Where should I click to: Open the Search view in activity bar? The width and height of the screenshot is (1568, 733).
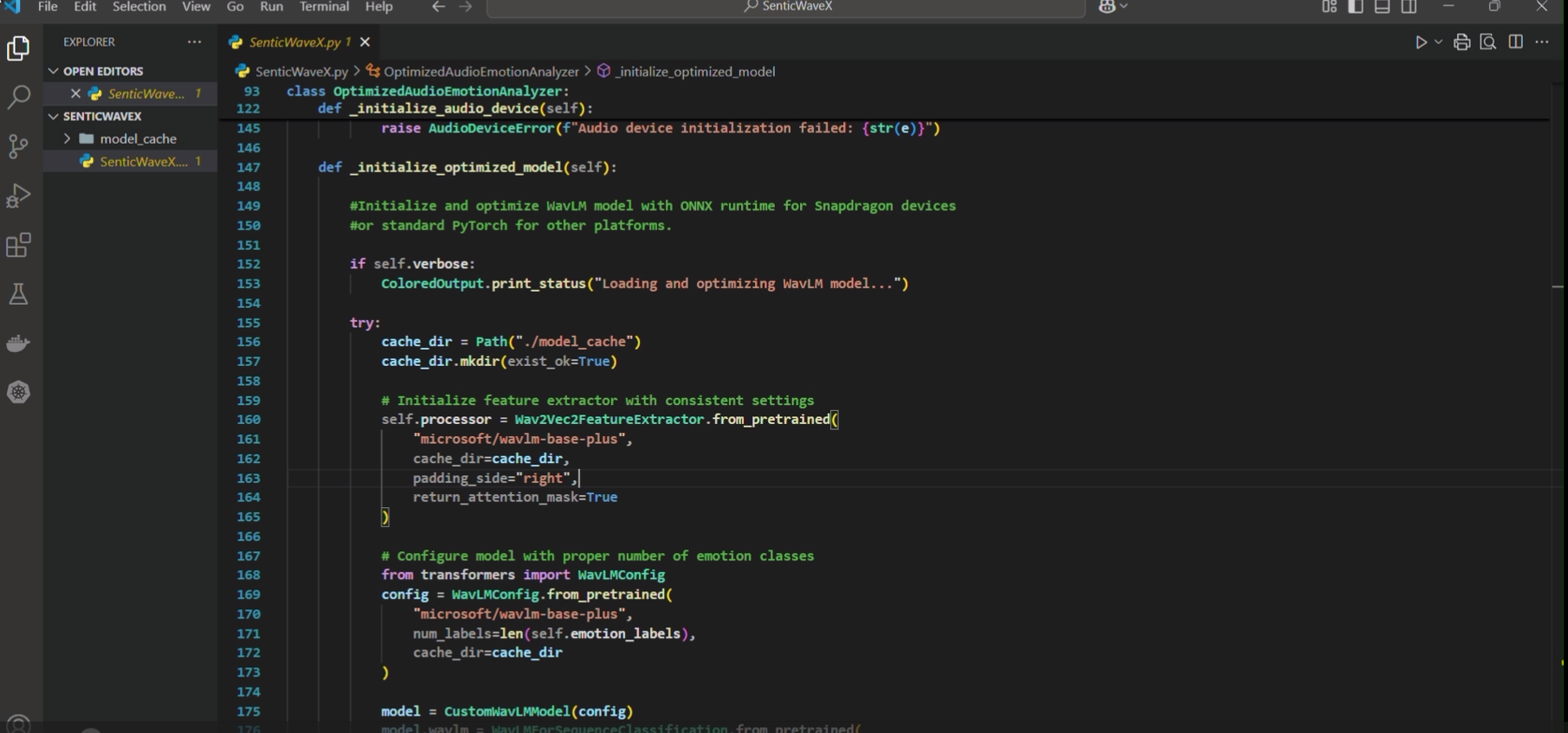(18, 97)
